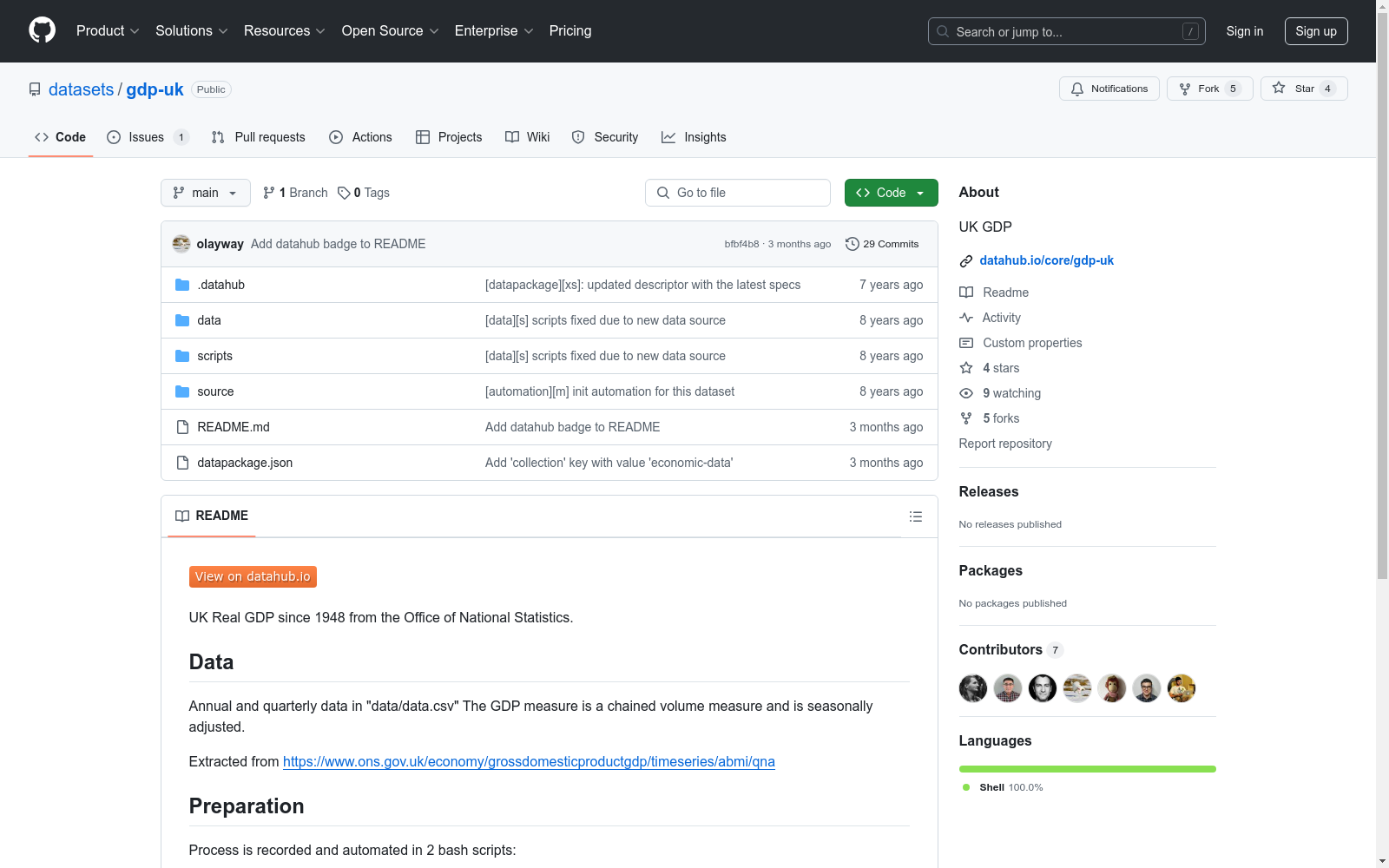Click olayway's avatar in commit bar
This screenshot has width=1389, height=868.
[181, 244]
